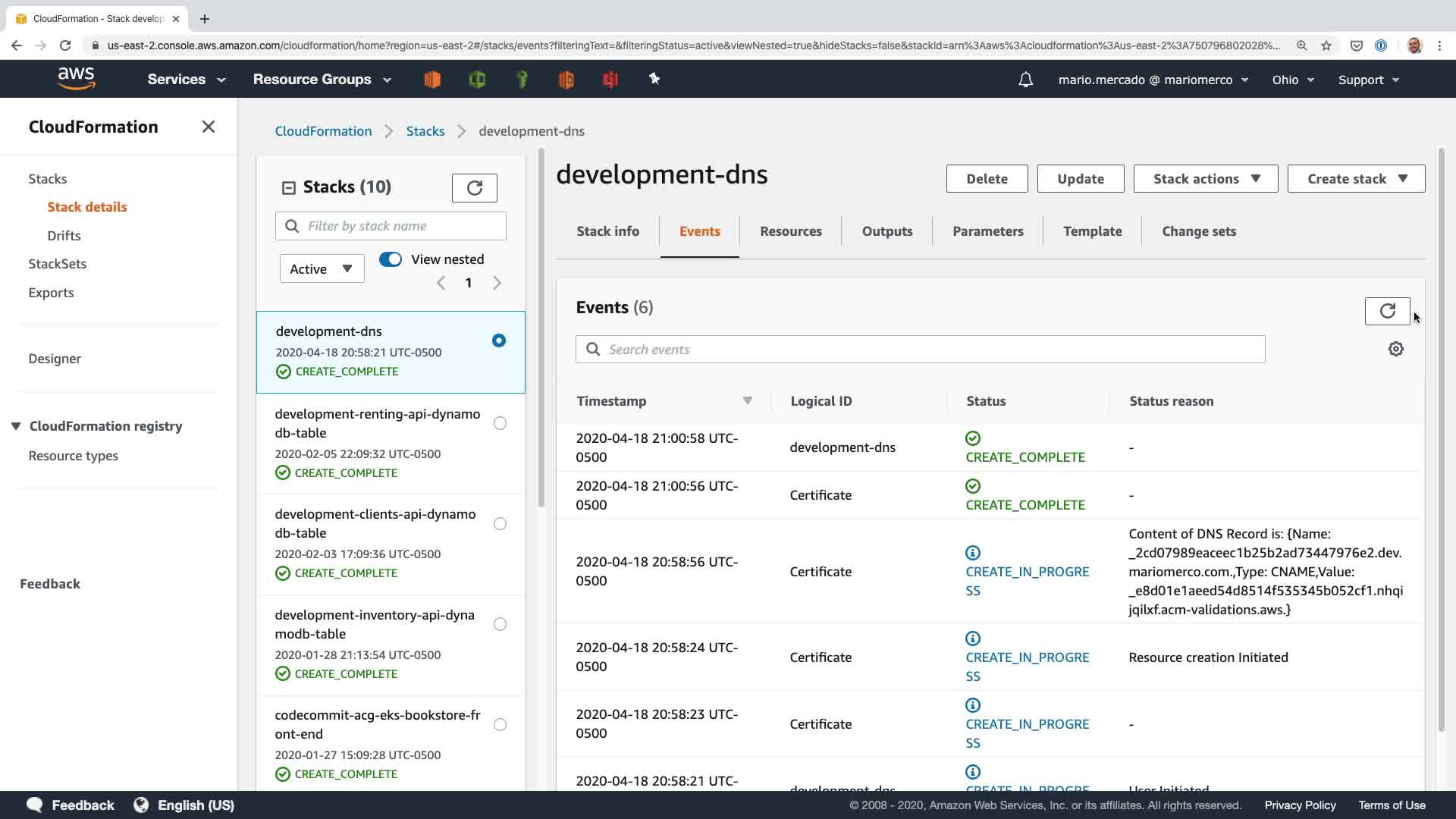This screenshot has width=1456, height=819.
Task: Close the CloudFormation side navigation
Action: [209, 127]
